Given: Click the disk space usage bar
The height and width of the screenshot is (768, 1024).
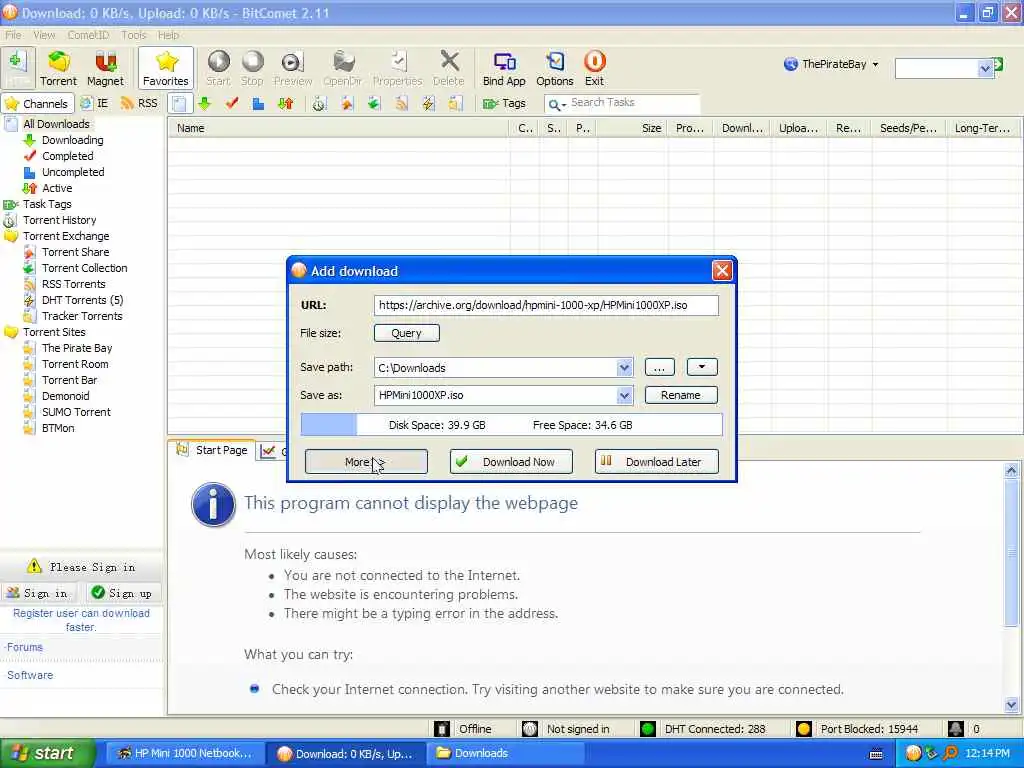Looking at the screenshot, I should [511, 424].
